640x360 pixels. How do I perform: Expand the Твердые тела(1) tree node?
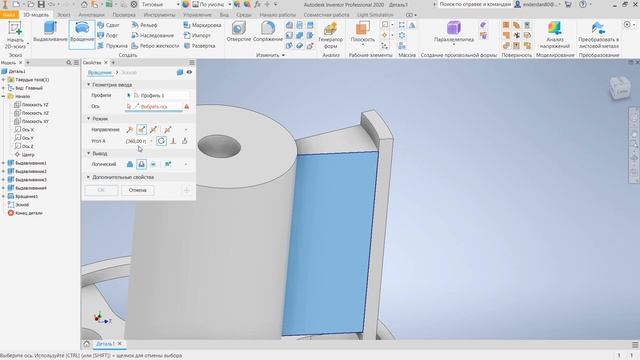pyautogui.click(x=4, y=80)
